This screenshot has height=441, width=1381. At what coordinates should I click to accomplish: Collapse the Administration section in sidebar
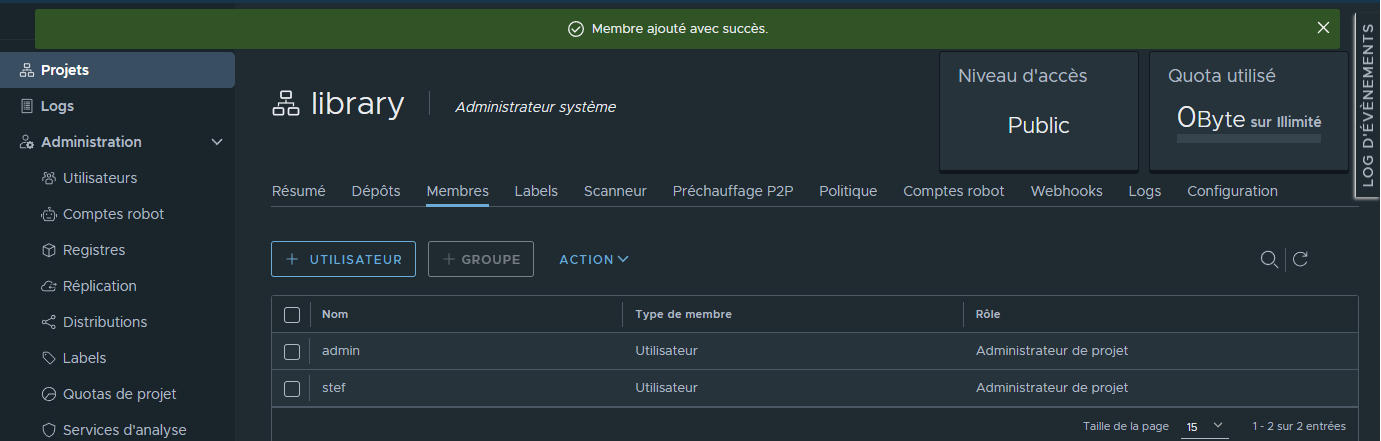217,142
